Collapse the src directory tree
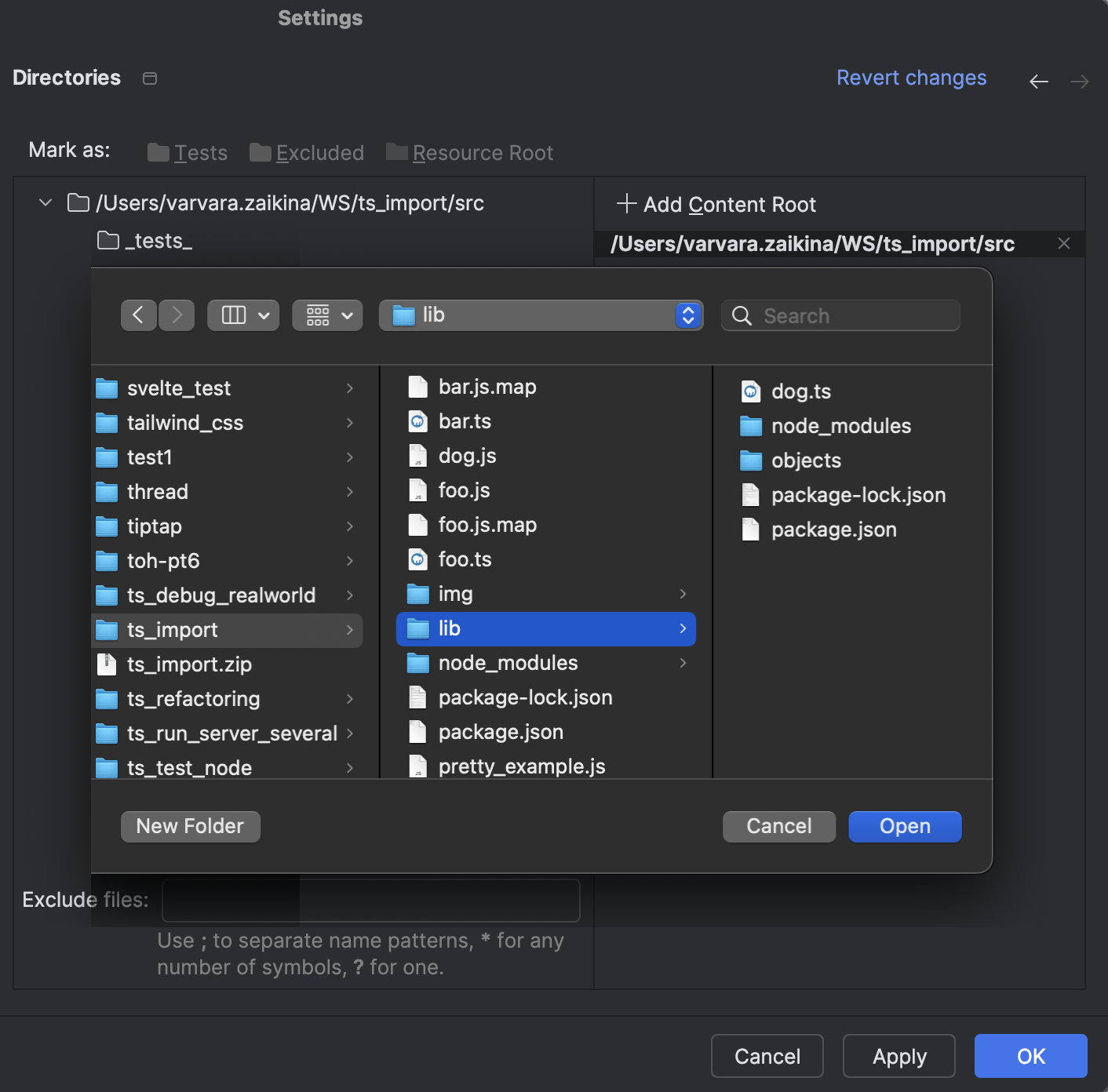This screenshot has height=1092, width=1108. pyautogui.click(x=45, y=202)
